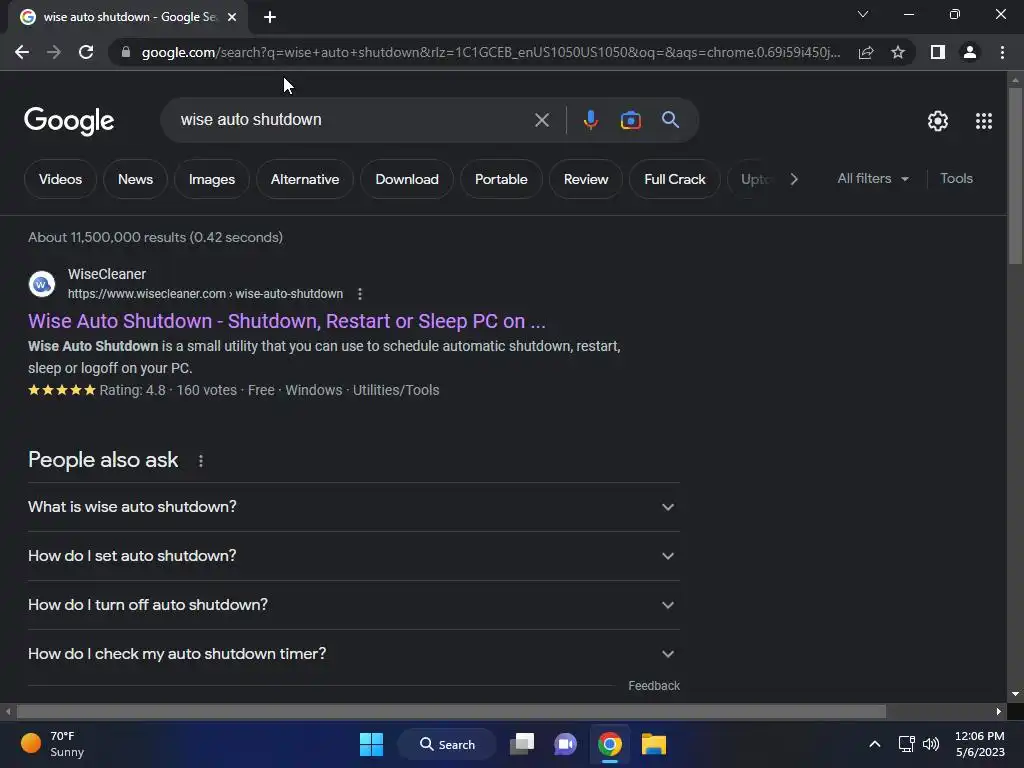Image resolution: width=1024 pixels, height=768 pixels.
Task: Open a new browser tab
Action: coord(270,17)
